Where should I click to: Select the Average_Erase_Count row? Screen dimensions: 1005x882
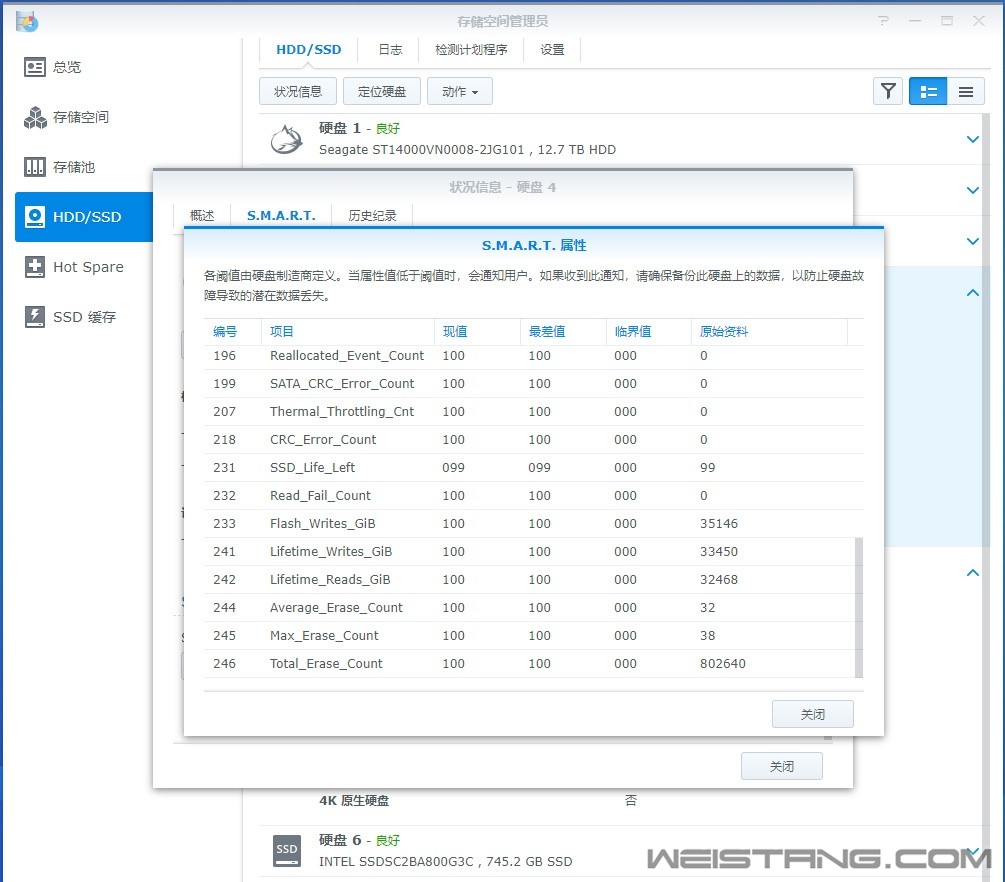(x=529, y=608)
